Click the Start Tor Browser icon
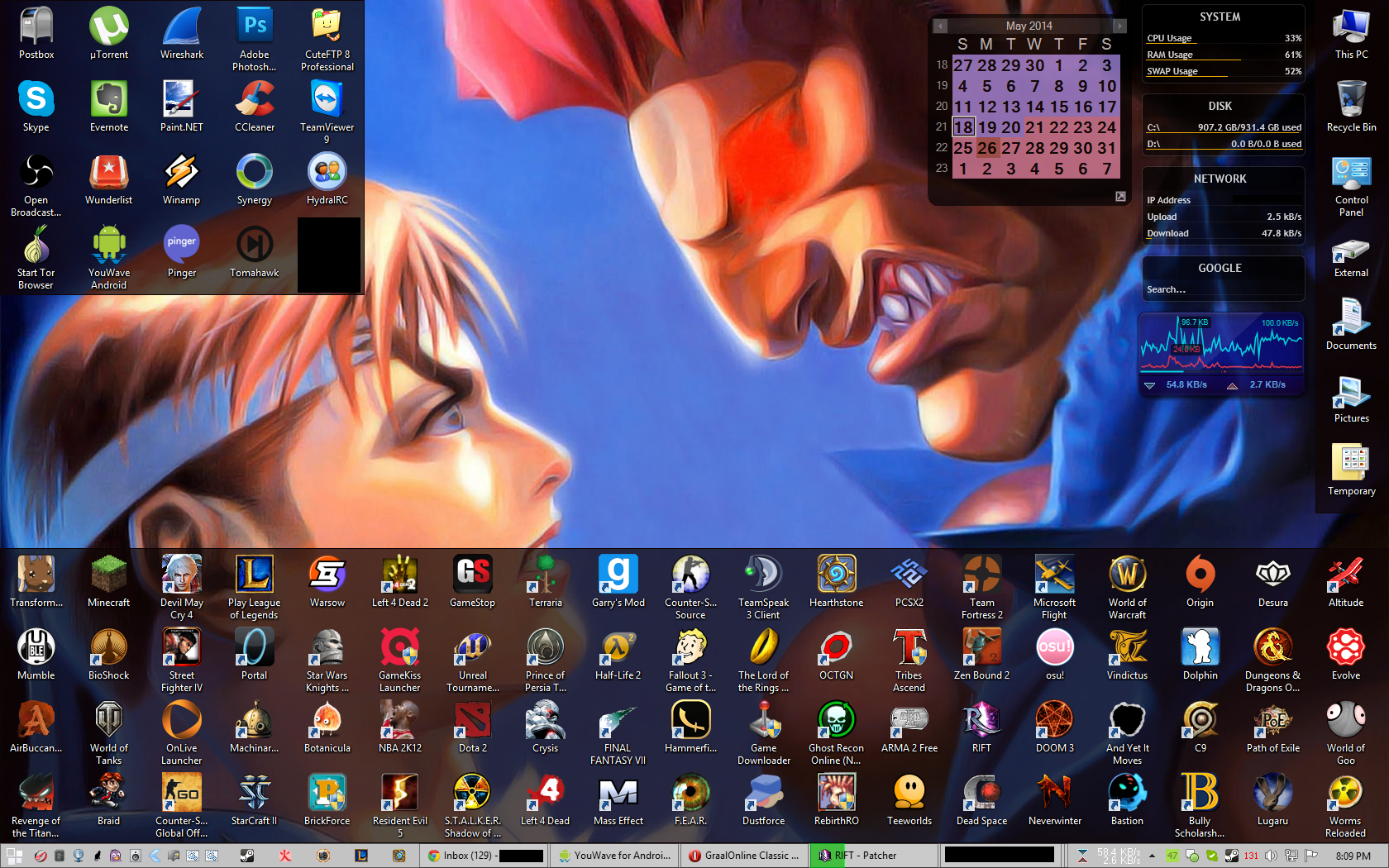This screenshot has width=1389, height=868. click(36, 257)
